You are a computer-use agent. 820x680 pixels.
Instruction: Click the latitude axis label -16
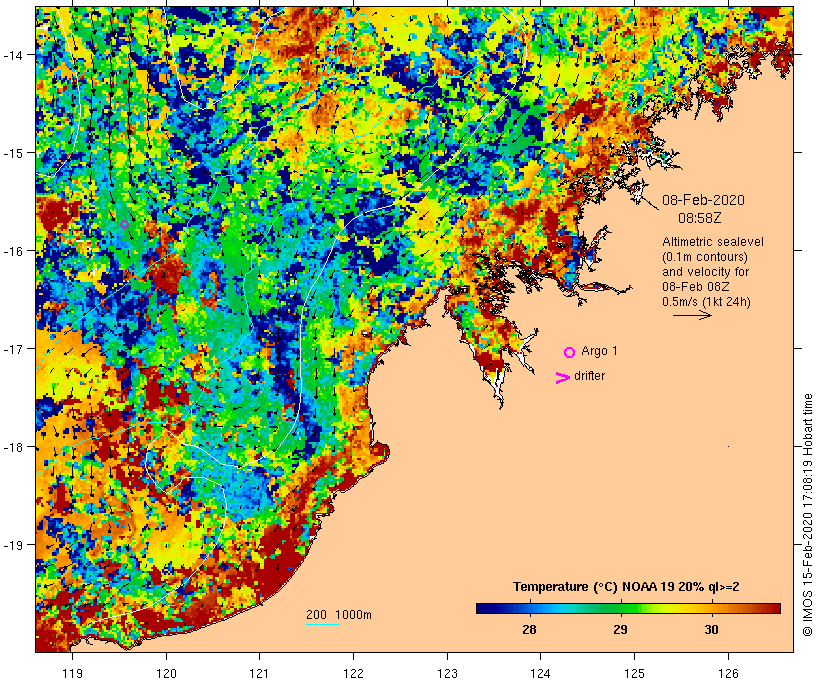(x=12, y=251)
